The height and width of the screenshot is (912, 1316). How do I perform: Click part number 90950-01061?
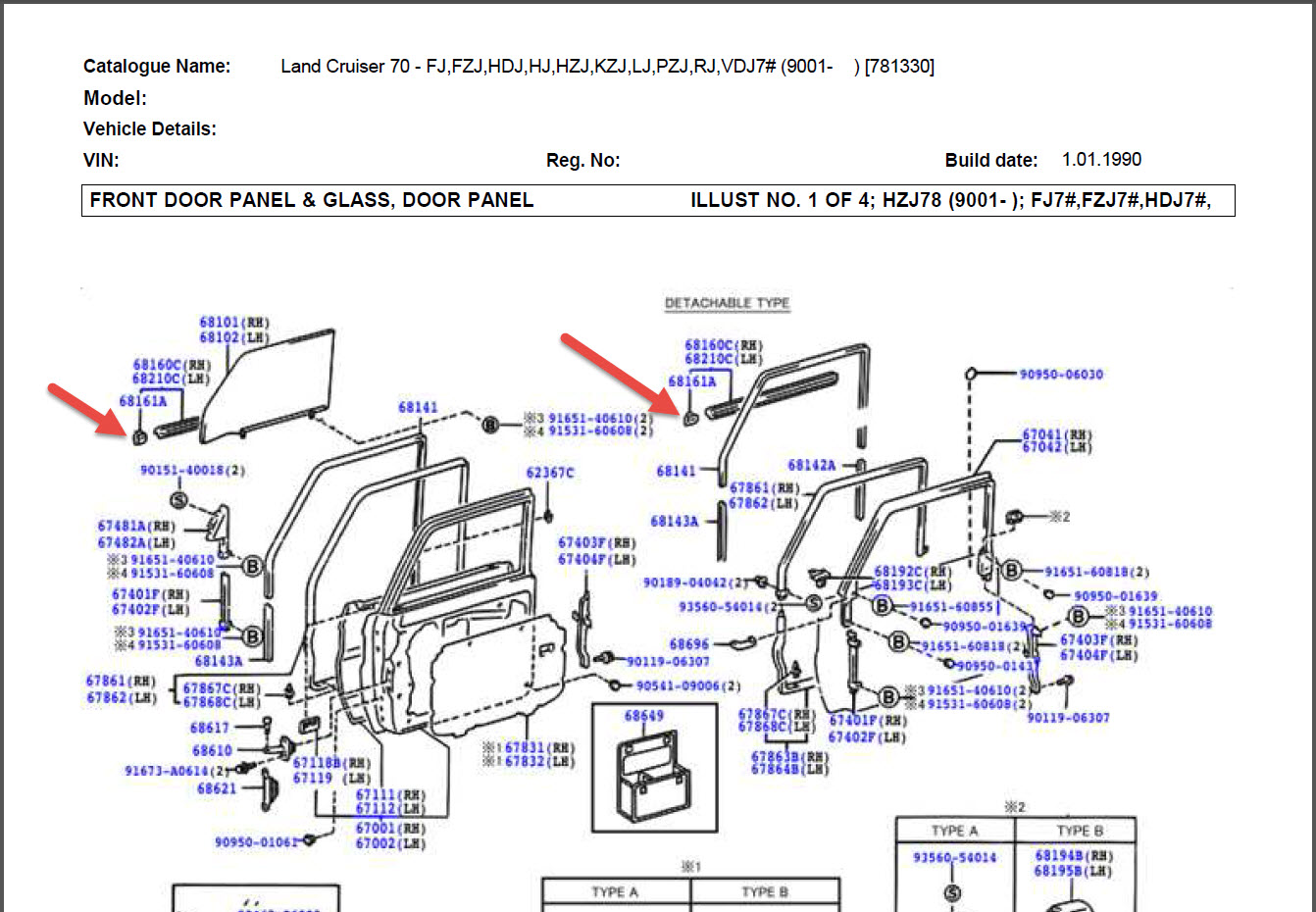coord(255,842)
